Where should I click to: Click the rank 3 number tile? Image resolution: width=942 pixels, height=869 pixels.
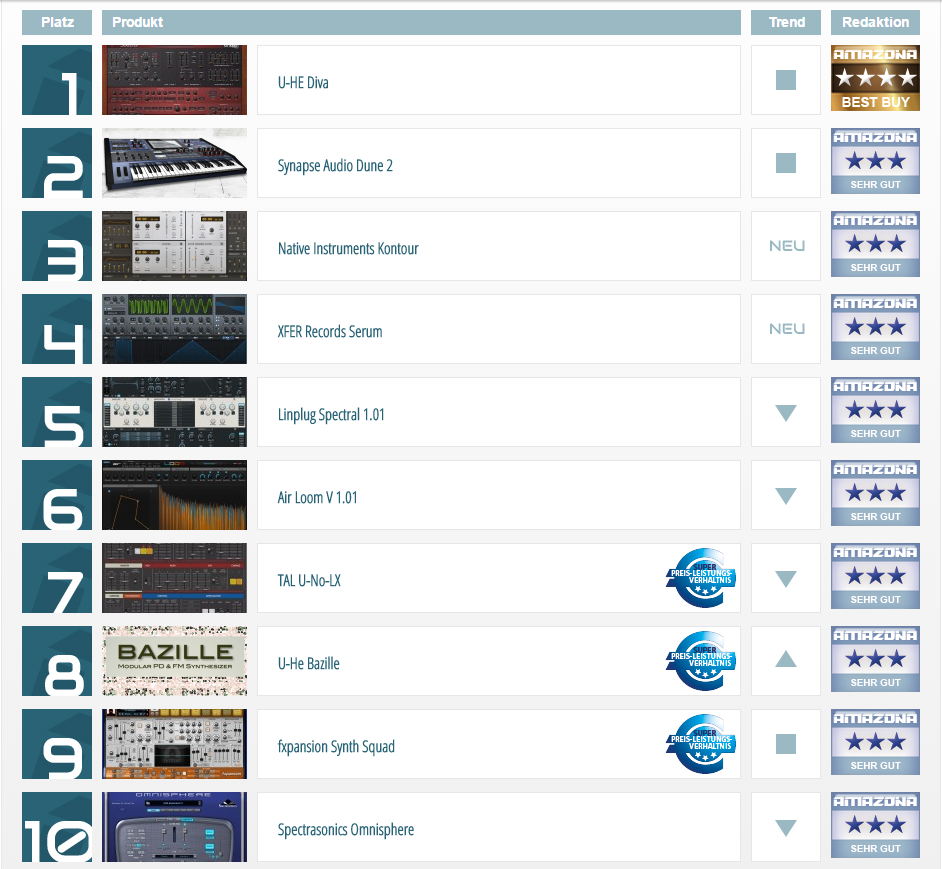tap(57, 246)
